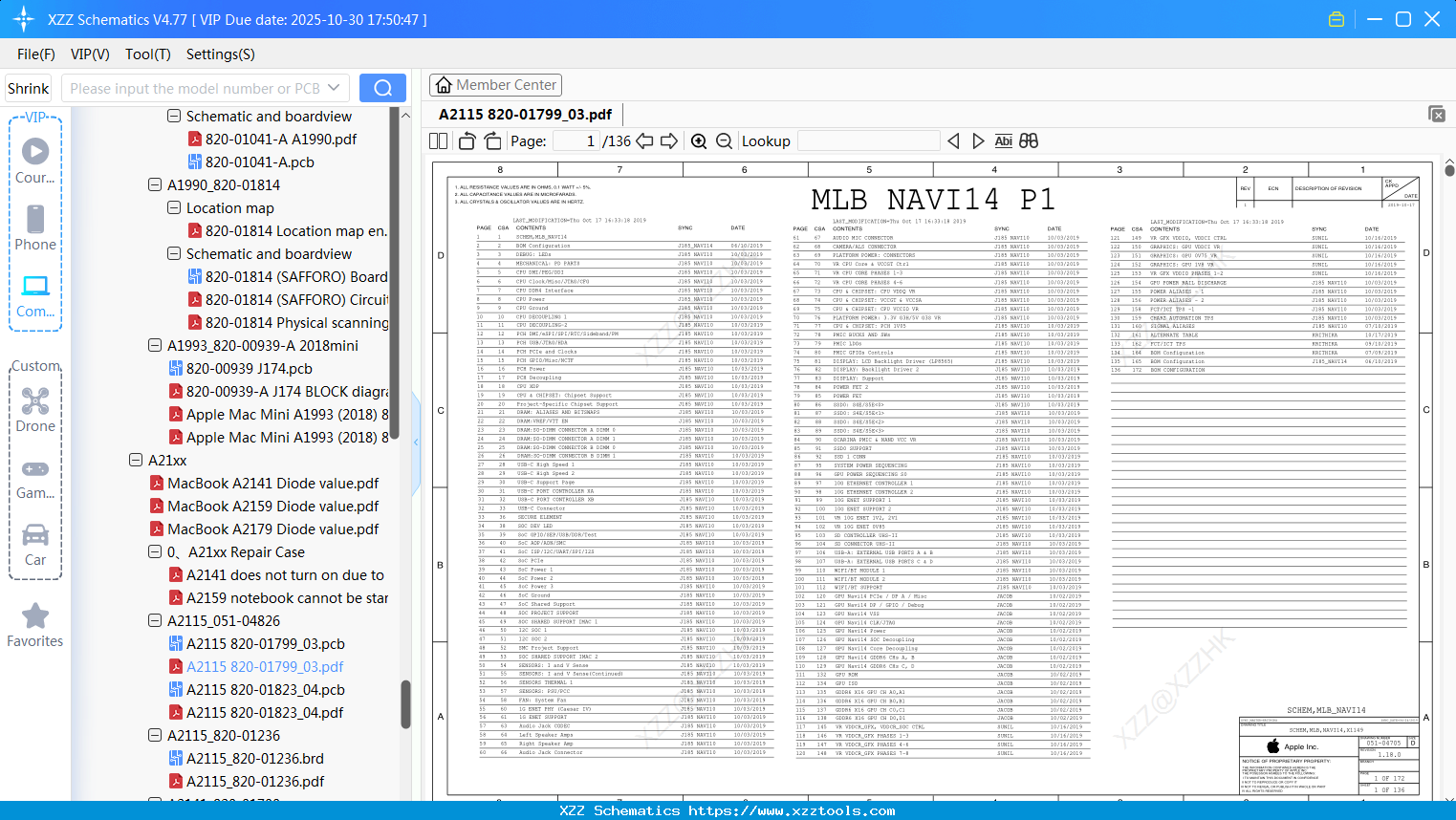Screen dimensions: 1456x820
Task: Select the Drone category icon
Action: tap(35, 410)
